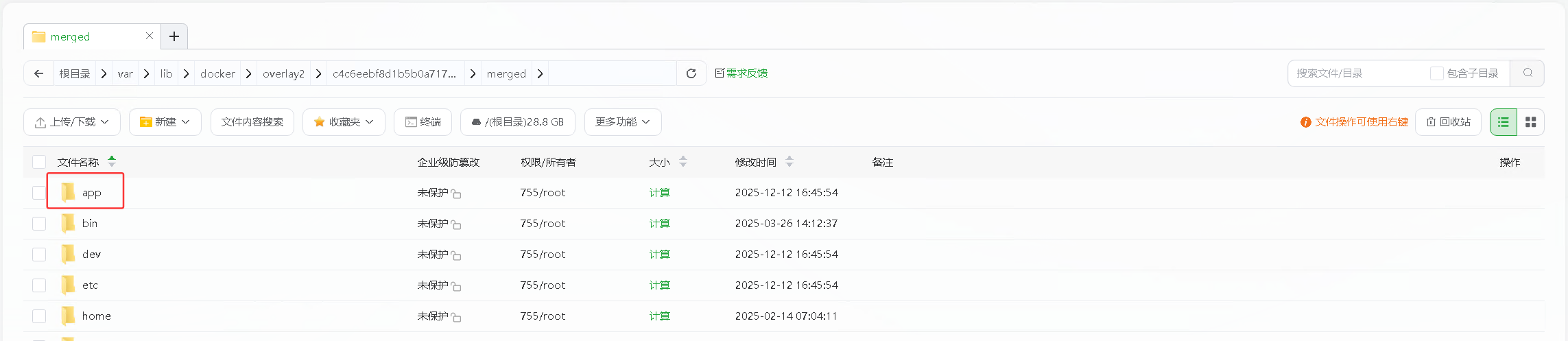Click 计算 size link for etc
The image size is (1568, 341).
[x=659, y=285]
